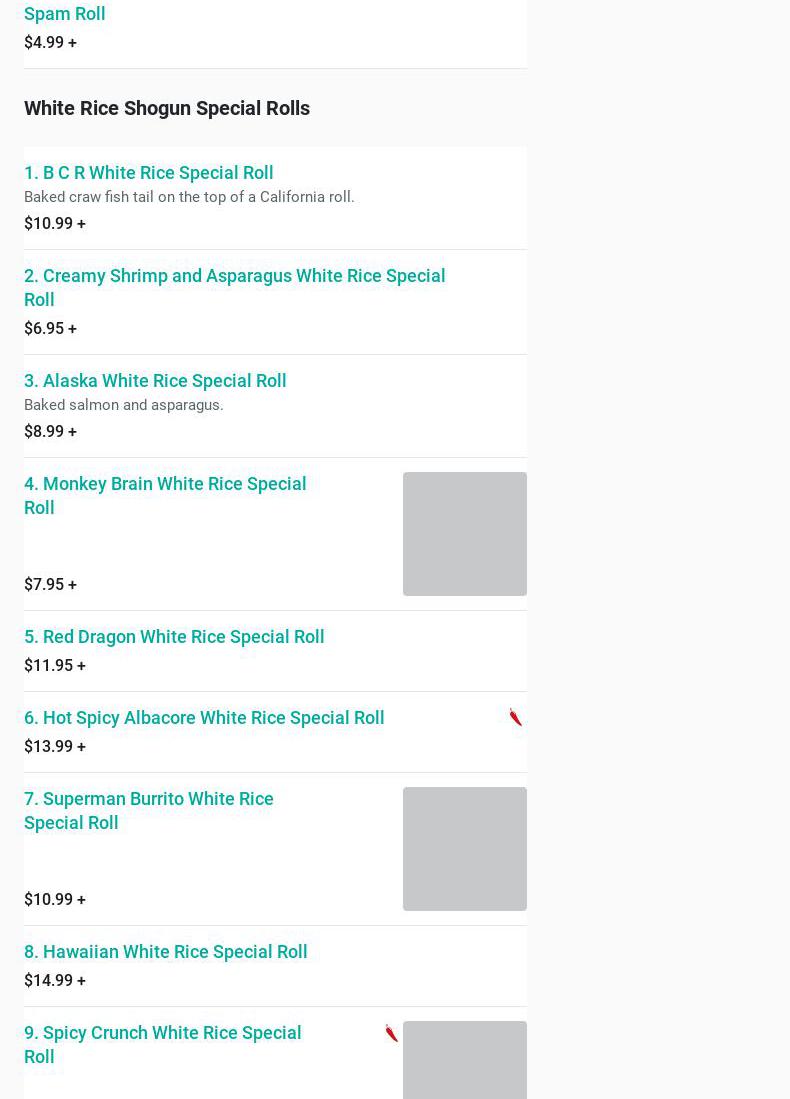
Task: Open 8. Hawaiian White Rice Special Roll
Action: pos(165,952)
